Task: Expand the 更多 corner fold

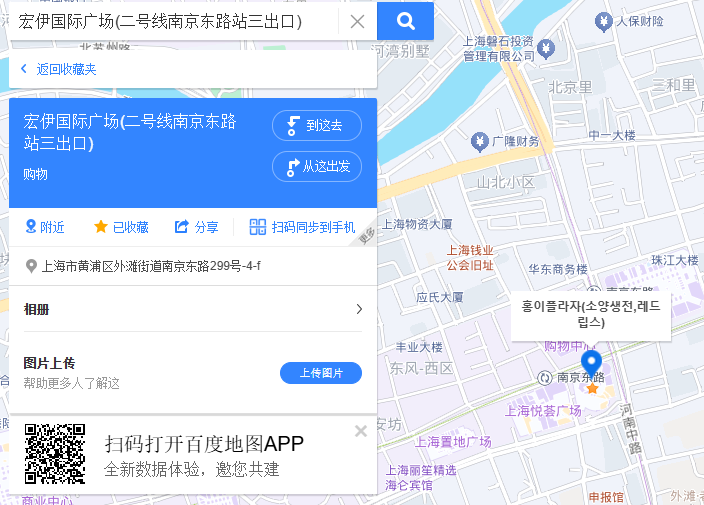Action: coord(366,235)
